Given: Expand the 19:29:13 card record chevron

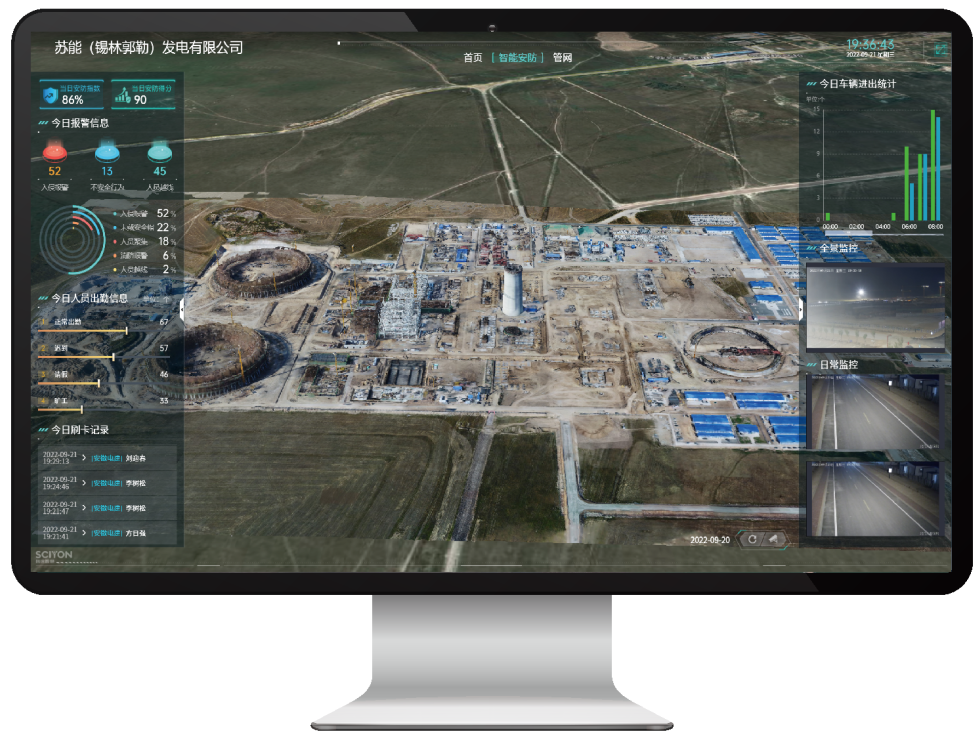Looking at the screenshot, I should pos(84,458).
